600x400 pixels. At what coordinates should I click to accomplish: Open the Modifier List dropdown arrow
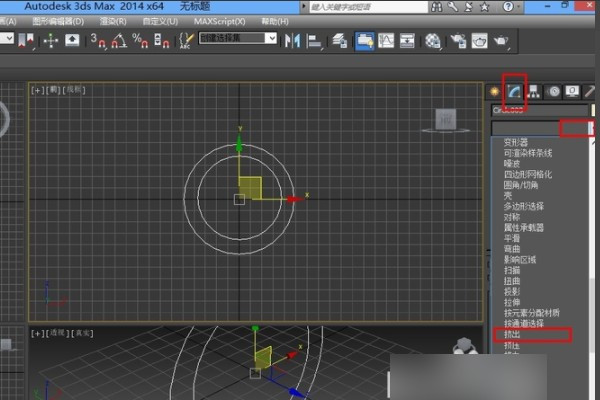(591, 128)
